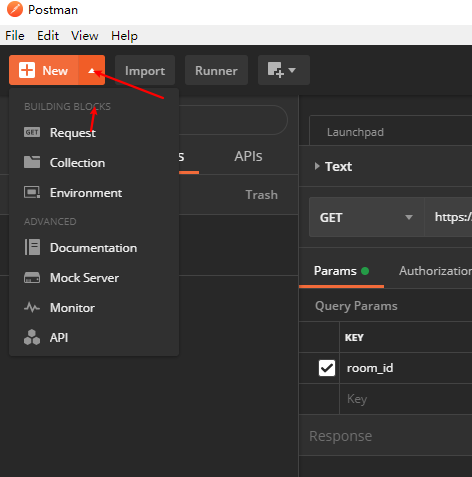The height and width of the screenshot is (477, 472).
Task: Click the plus icon on New button
Action: 27,70
